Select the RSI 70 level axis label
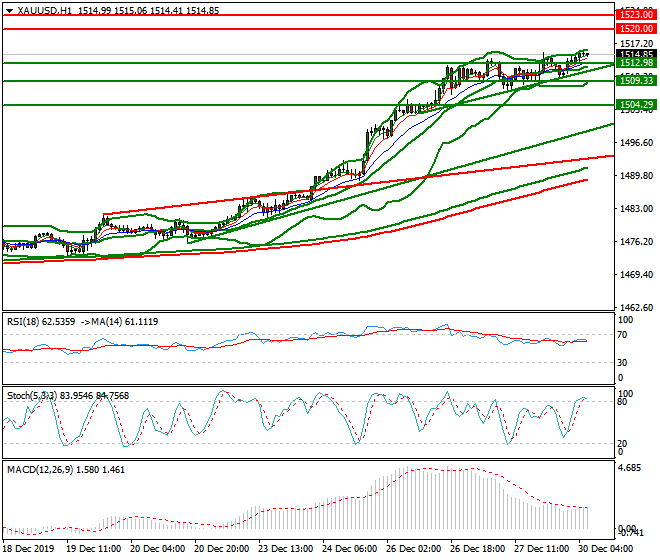 click(623, 335)
